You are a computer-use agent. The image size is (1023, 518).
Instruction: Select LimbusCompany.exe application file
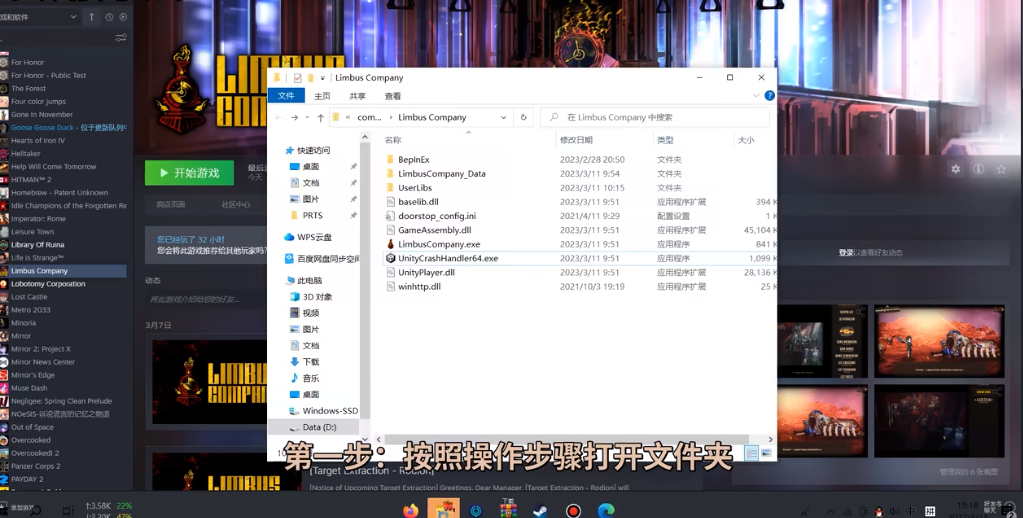click(439, 244)
